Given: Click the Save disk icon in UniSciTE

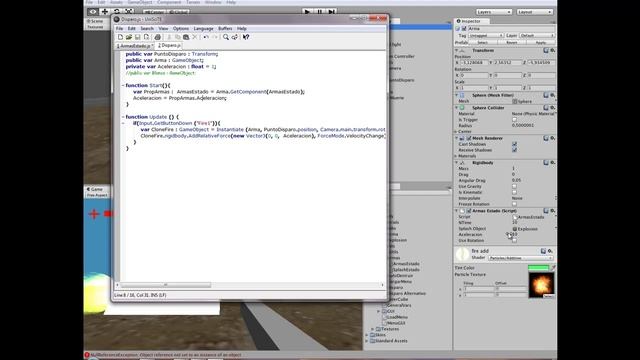Looking at the screenshot, I should click(x=138, y=37).
